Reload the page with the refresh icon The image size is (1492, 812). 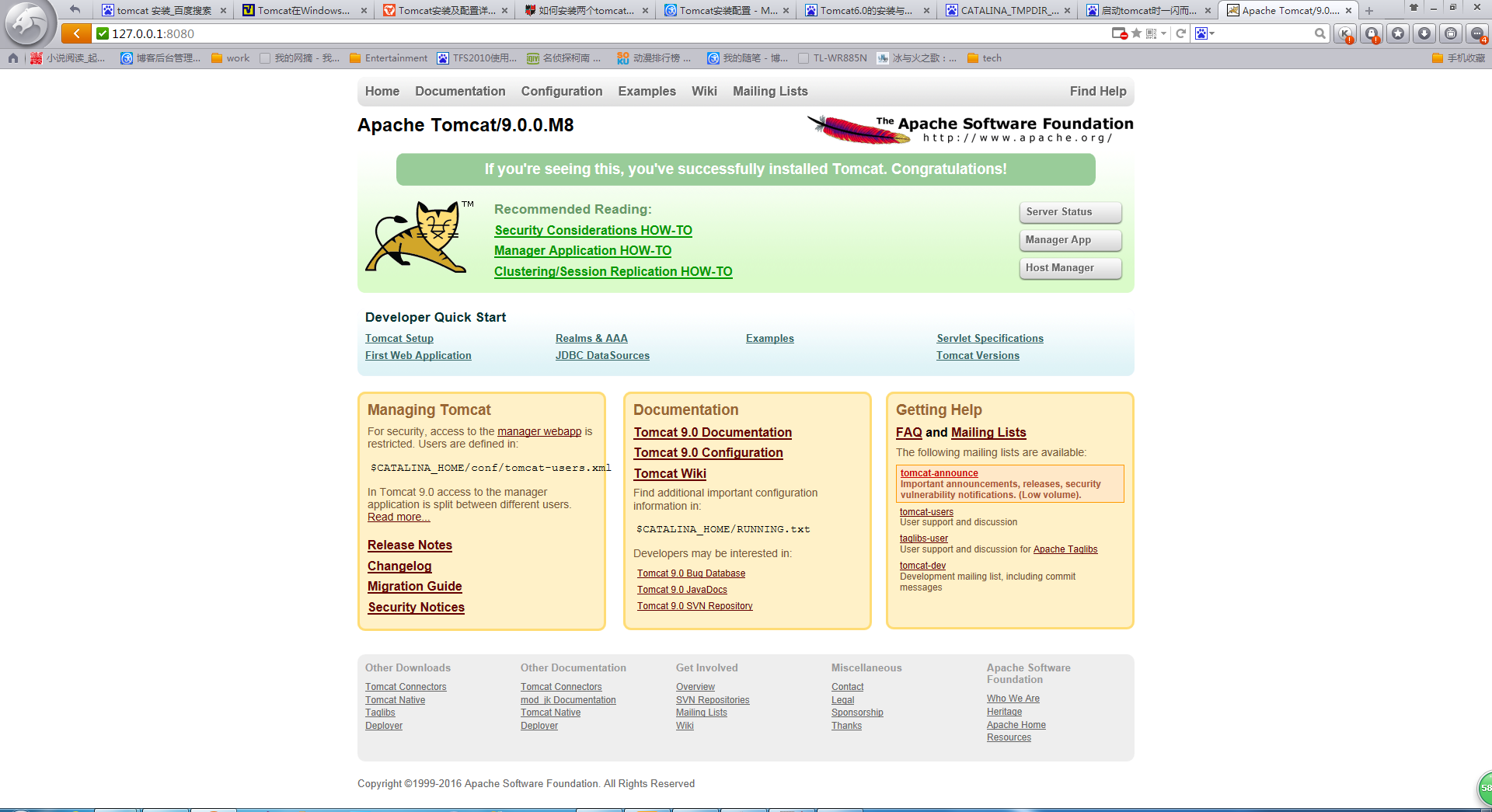pyautogui.click(x=1180, y=33)
